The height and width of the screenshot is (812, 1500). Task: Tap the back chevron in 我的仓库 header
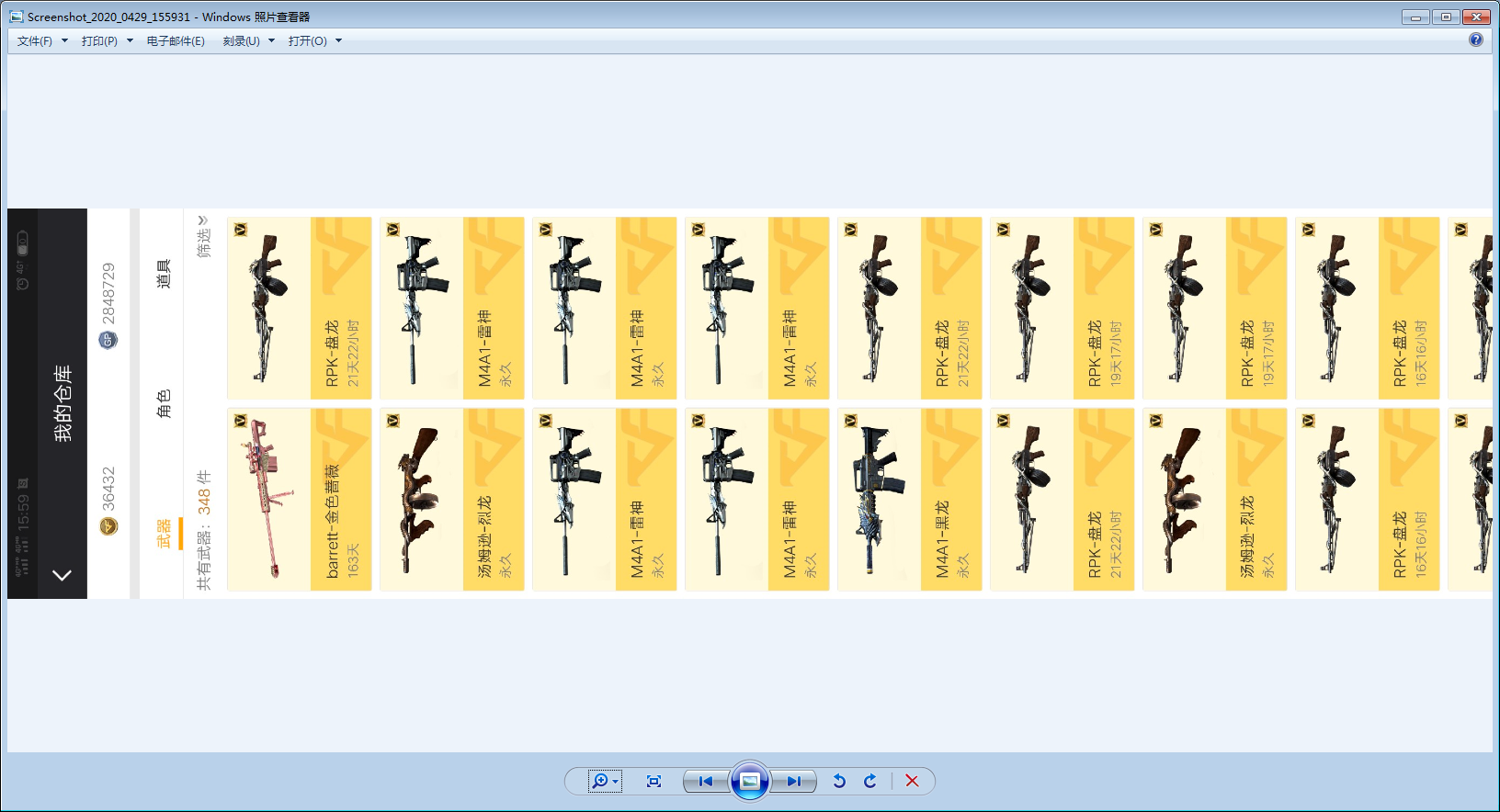62,575
